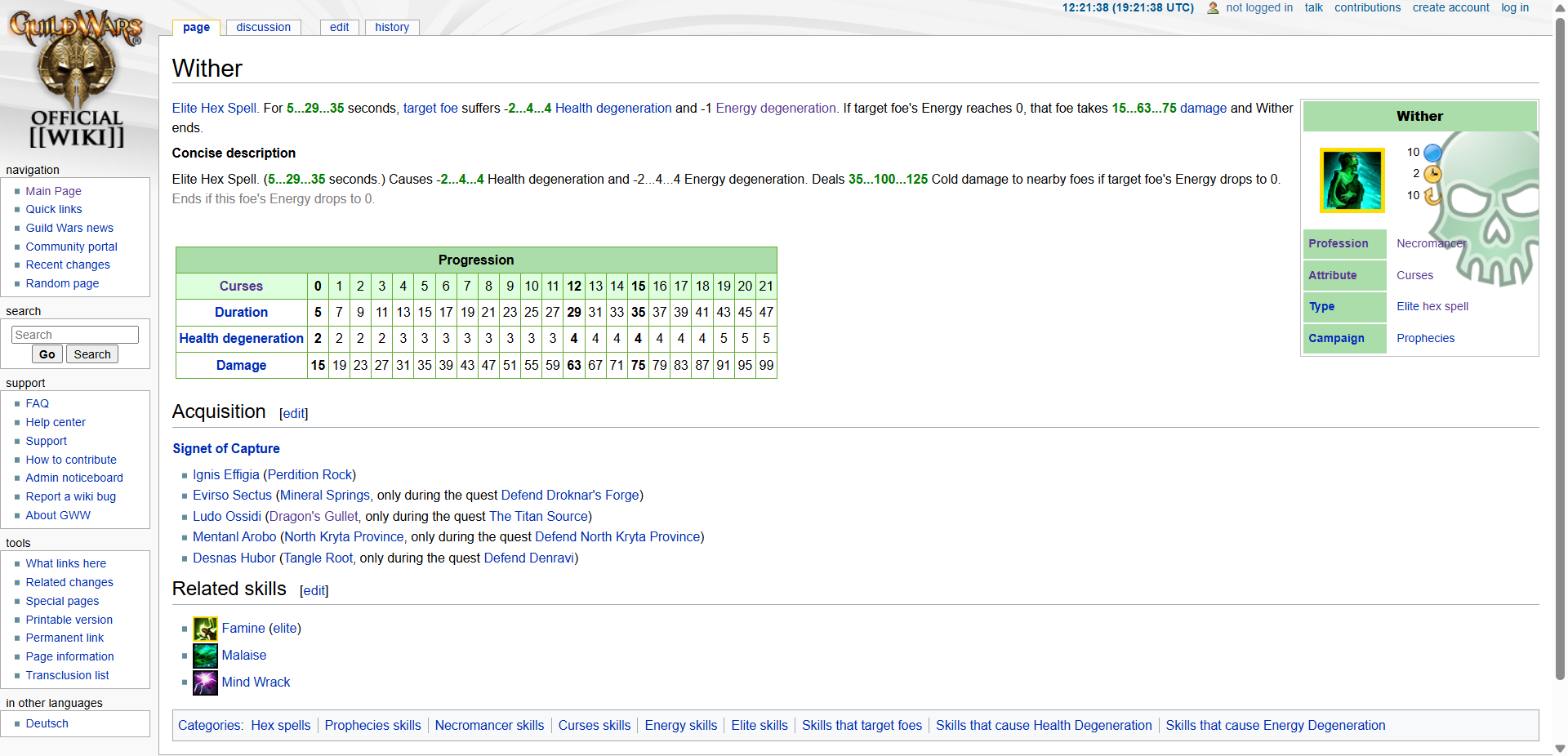Click the Go button

click(47, 354)
